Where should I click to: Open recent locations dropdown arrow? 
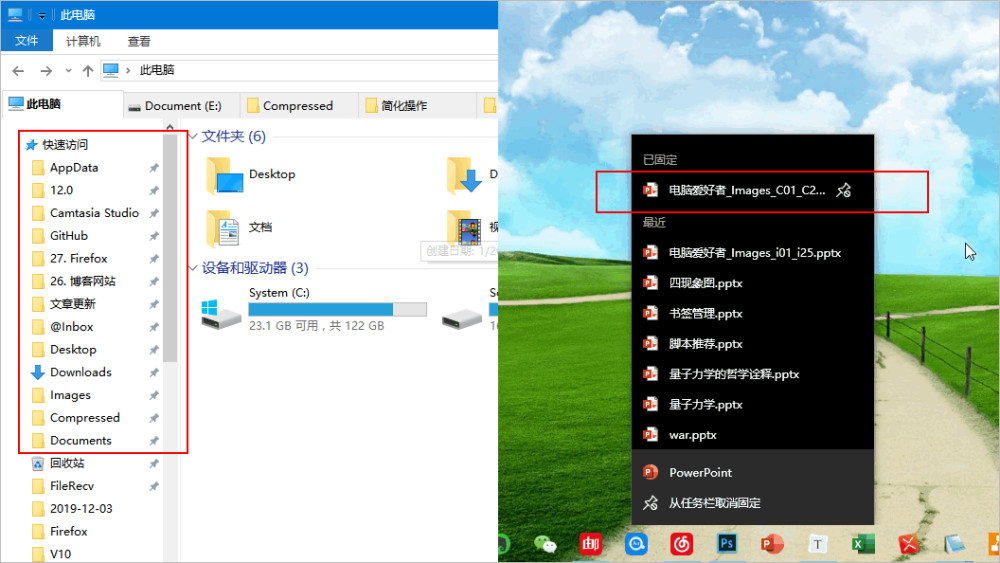coord(68,71)
